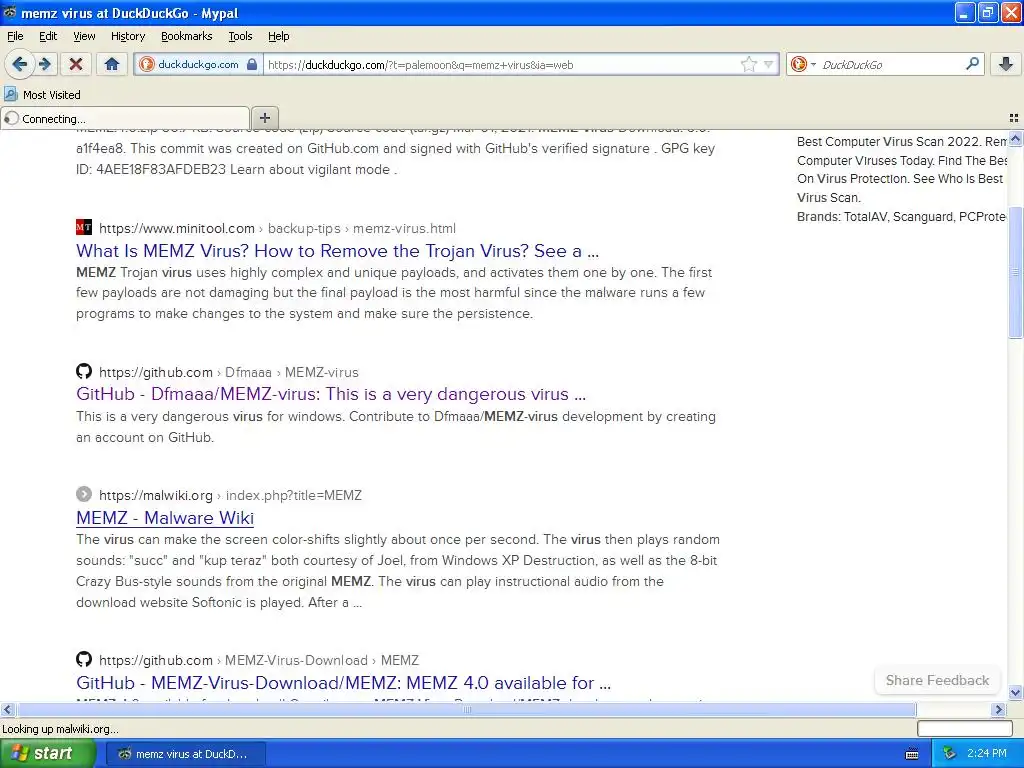
Task: Click the horizontal scrollbar right arrow
Action: pyautogui.click(x=999, y=709)
